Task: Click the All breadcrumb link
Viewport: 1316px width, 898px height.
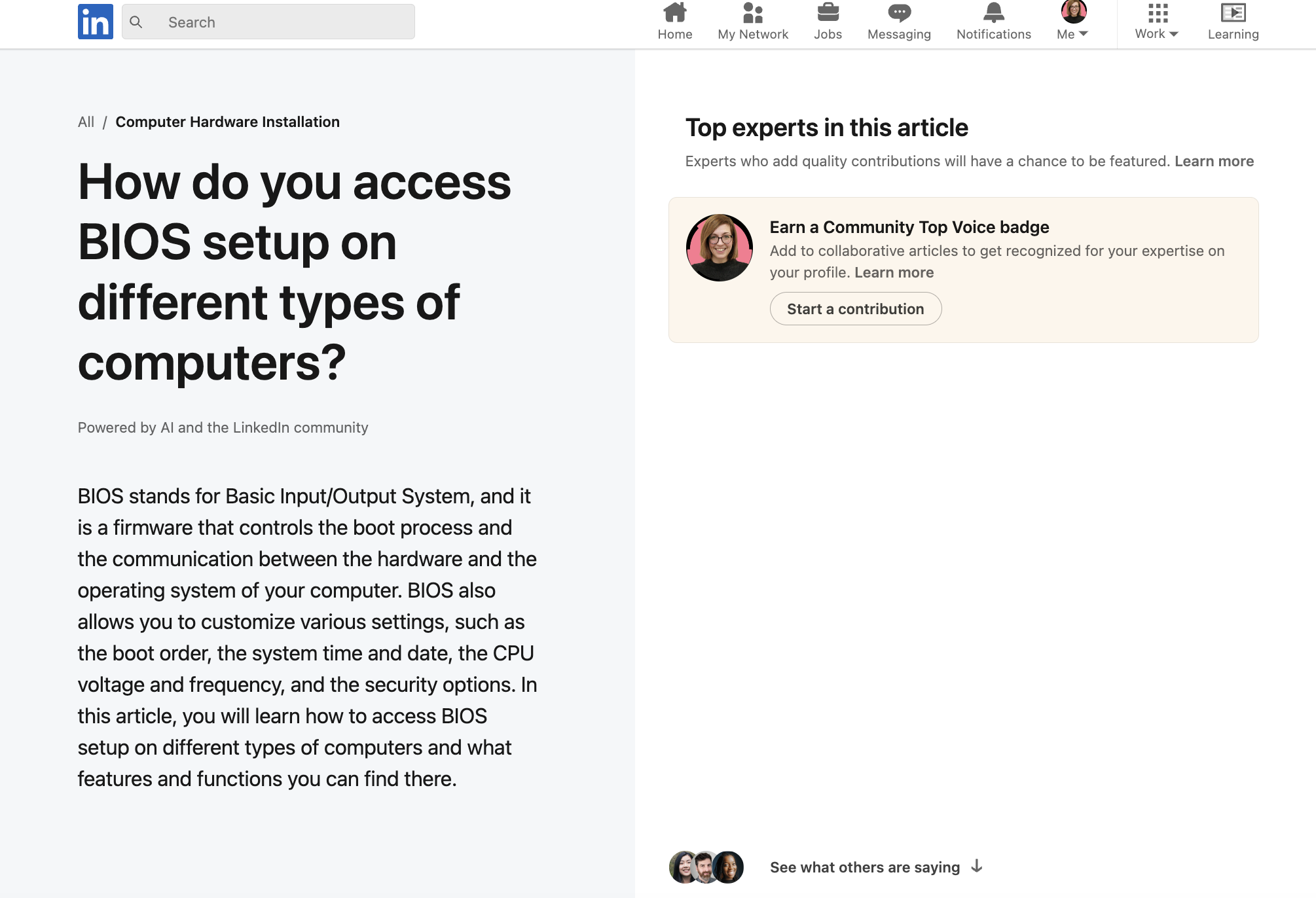Action: [86, 122]
